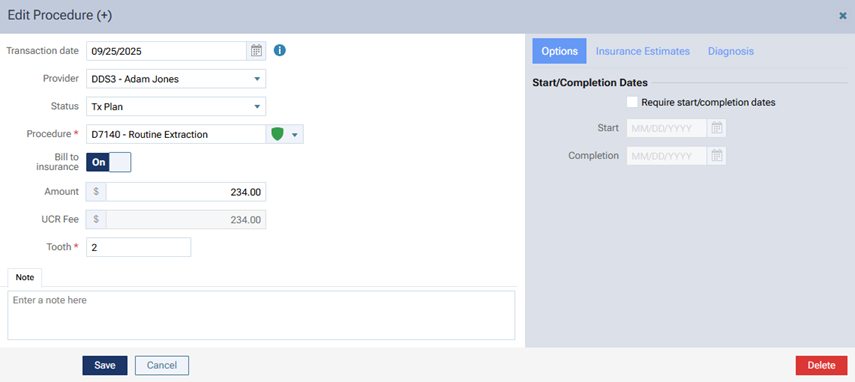Click the Completion date input field
Image resolution: width=855 pixels, height=382 pixels.
tap(667, 156)
